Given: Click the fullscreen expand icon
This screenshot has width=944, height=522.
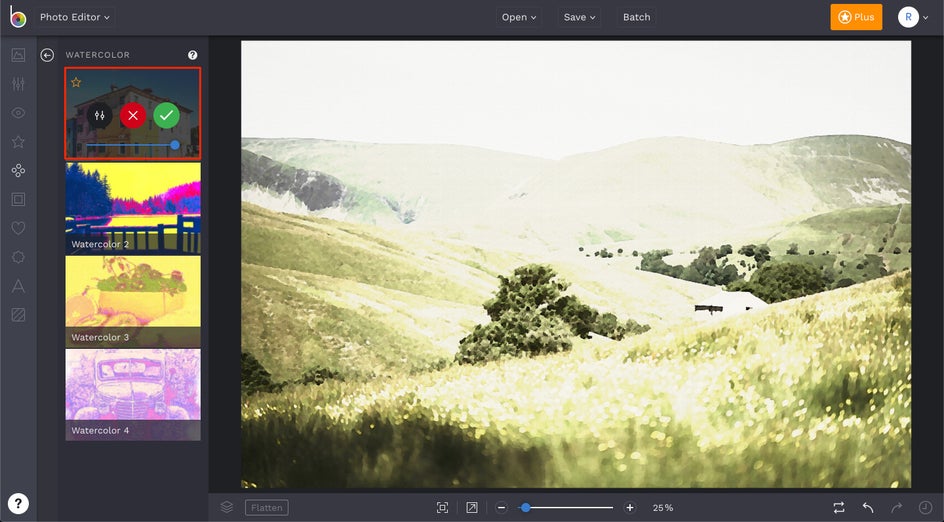Looking at the screenshot, I should pos(472,508).
